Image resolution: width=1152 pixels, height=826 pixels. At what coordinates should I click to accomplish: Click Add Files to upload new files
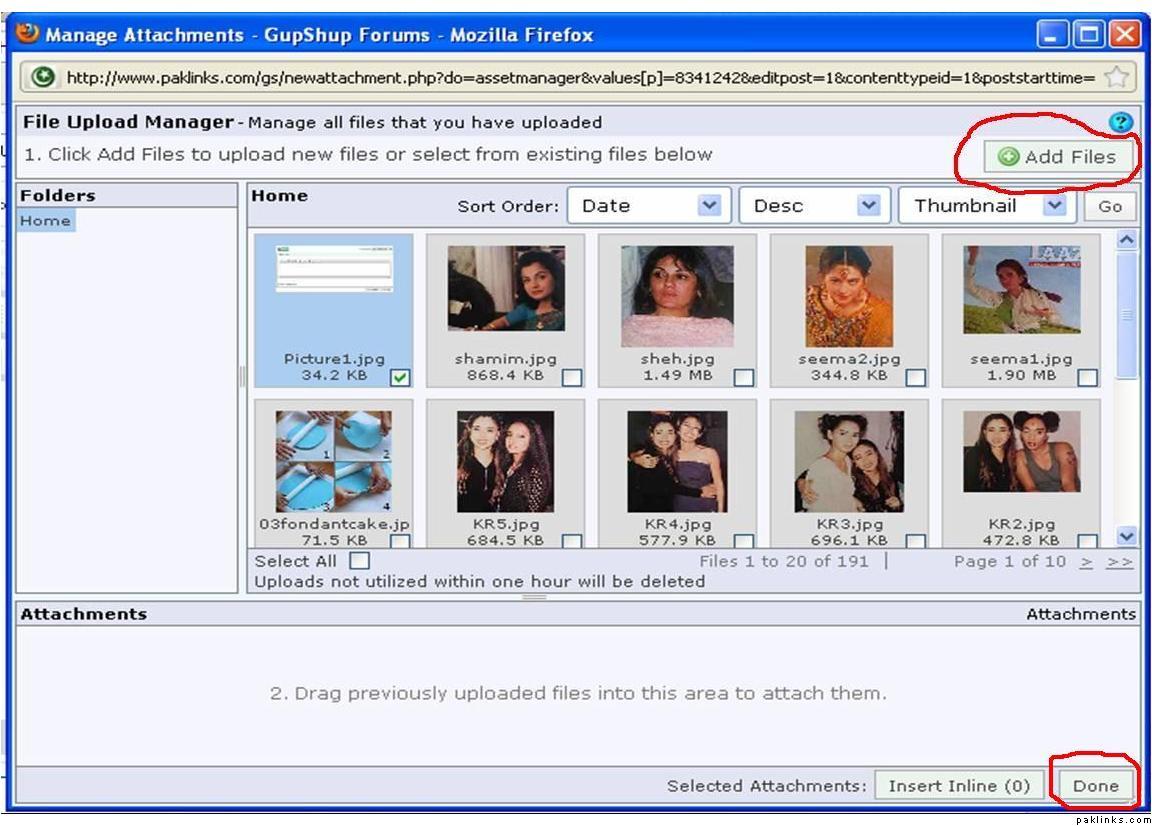coord(1059,157)
